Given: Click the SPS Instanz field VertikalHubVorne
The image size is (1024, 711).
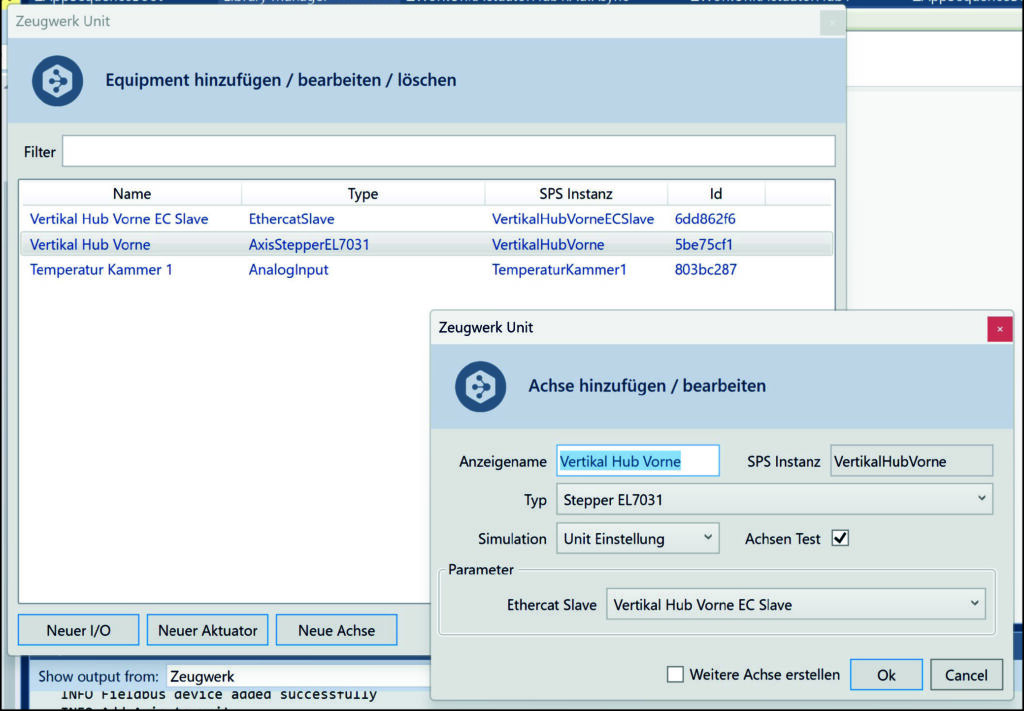Looking at the screenshot, I should coord(911,461).
